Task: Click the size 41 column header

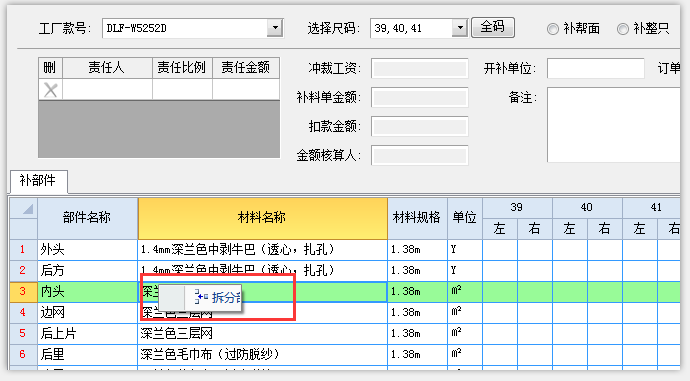Action: tap(651, 208)
